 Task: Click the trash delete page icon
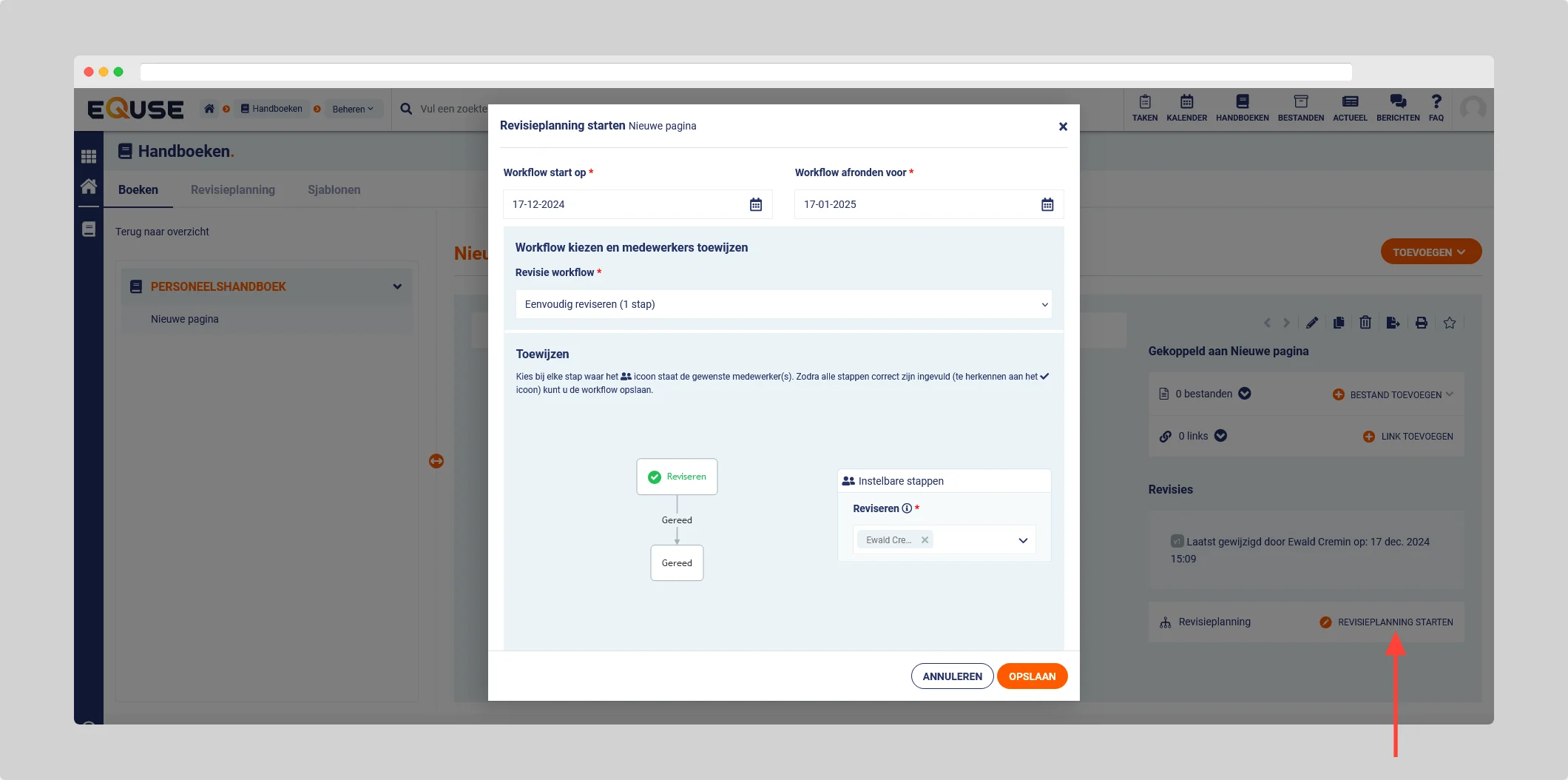1365,323
